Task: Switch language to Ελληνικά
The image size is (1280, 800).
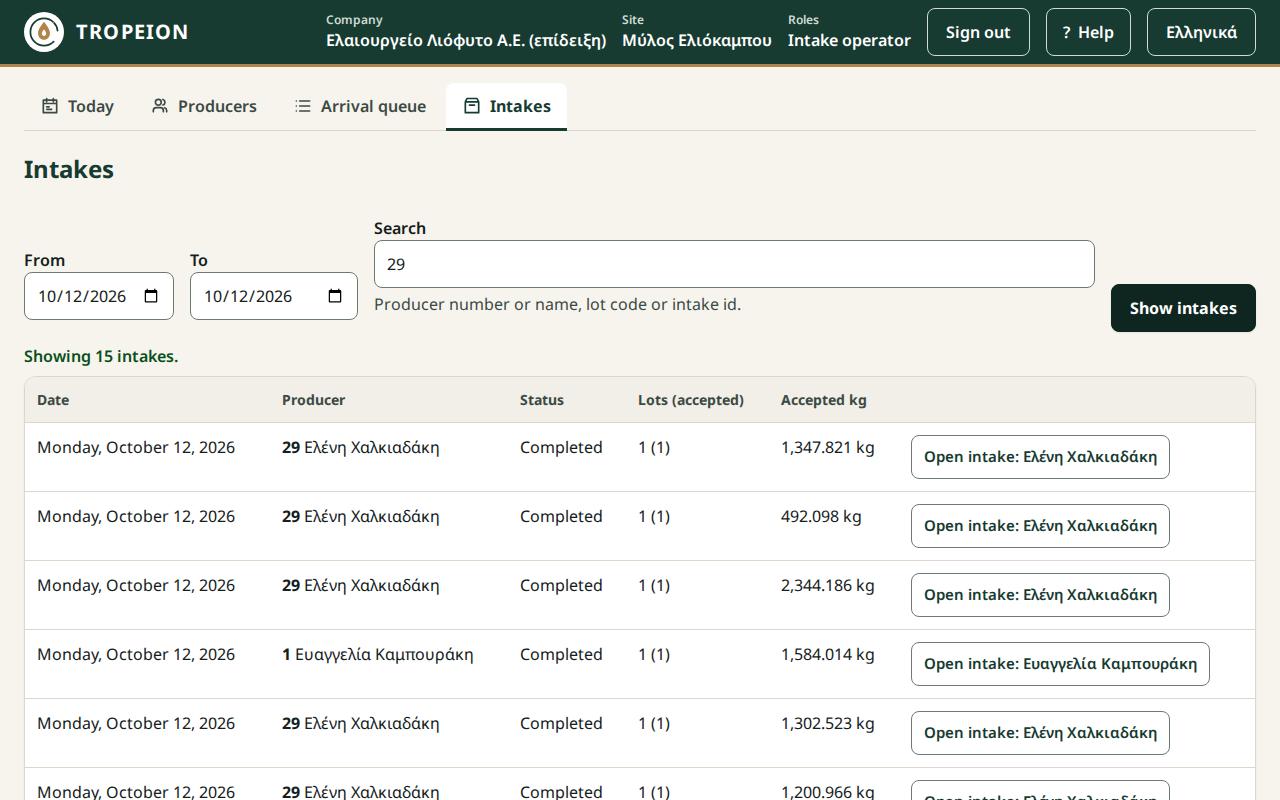Action: 1201,32
